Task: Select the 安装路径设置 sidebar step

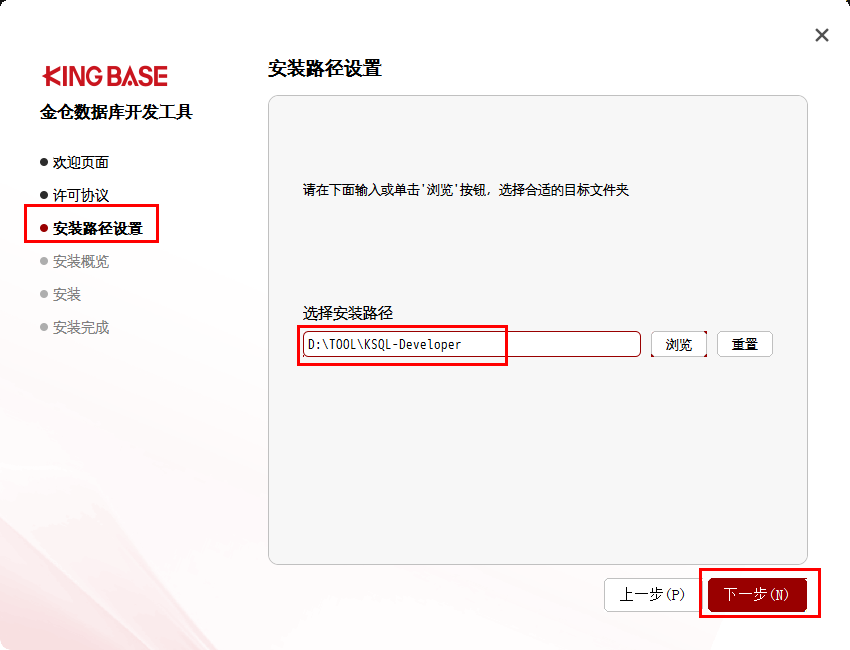Action: tap(98, 228)
